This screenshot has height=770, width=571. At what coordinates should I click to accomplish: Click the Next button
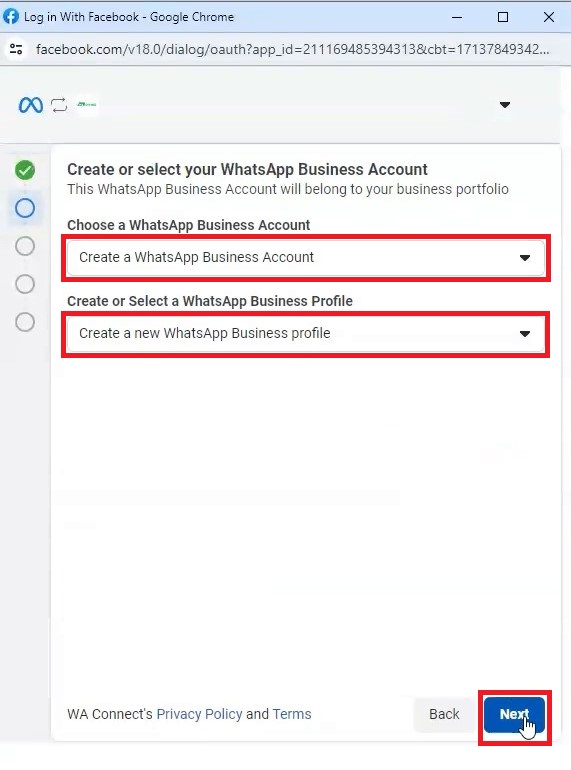(x=514, y=714)
